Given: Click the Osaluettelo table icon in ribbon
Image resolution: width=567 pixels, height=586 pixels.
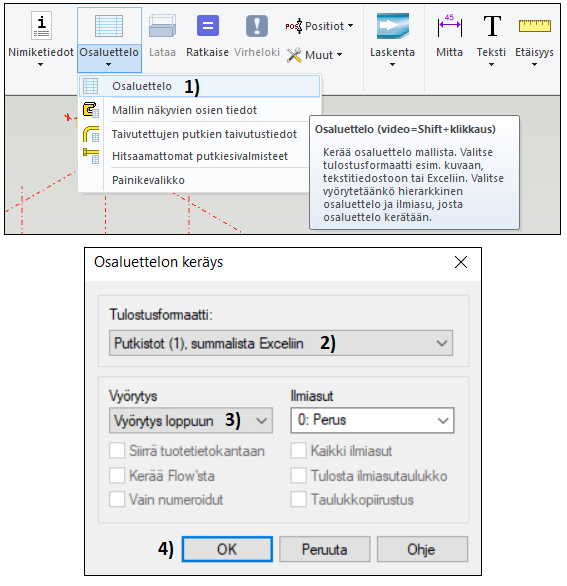Looking at the screenshot, I should 109,26.
